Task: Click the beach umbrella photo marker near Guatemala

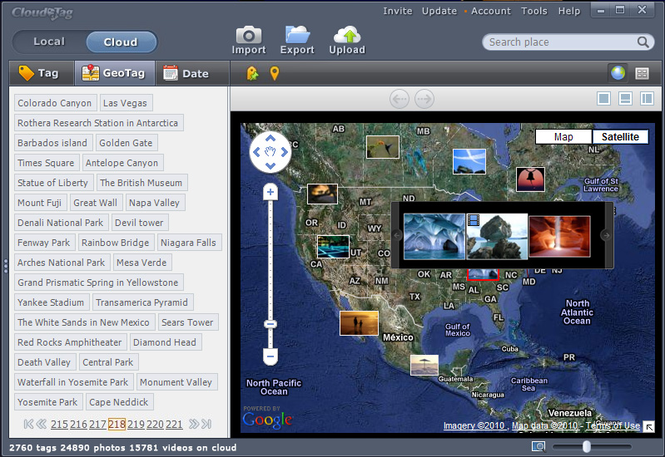Action: 424,365
